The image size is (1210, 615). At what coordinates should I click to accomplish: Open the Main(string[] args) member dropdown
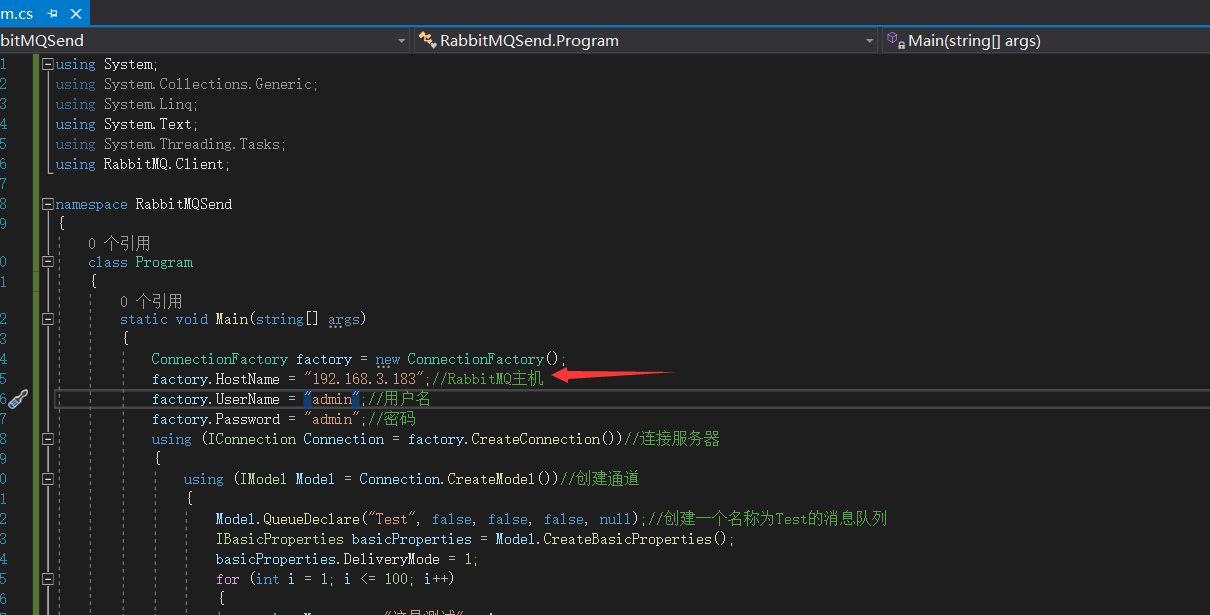click(1045, 40)
